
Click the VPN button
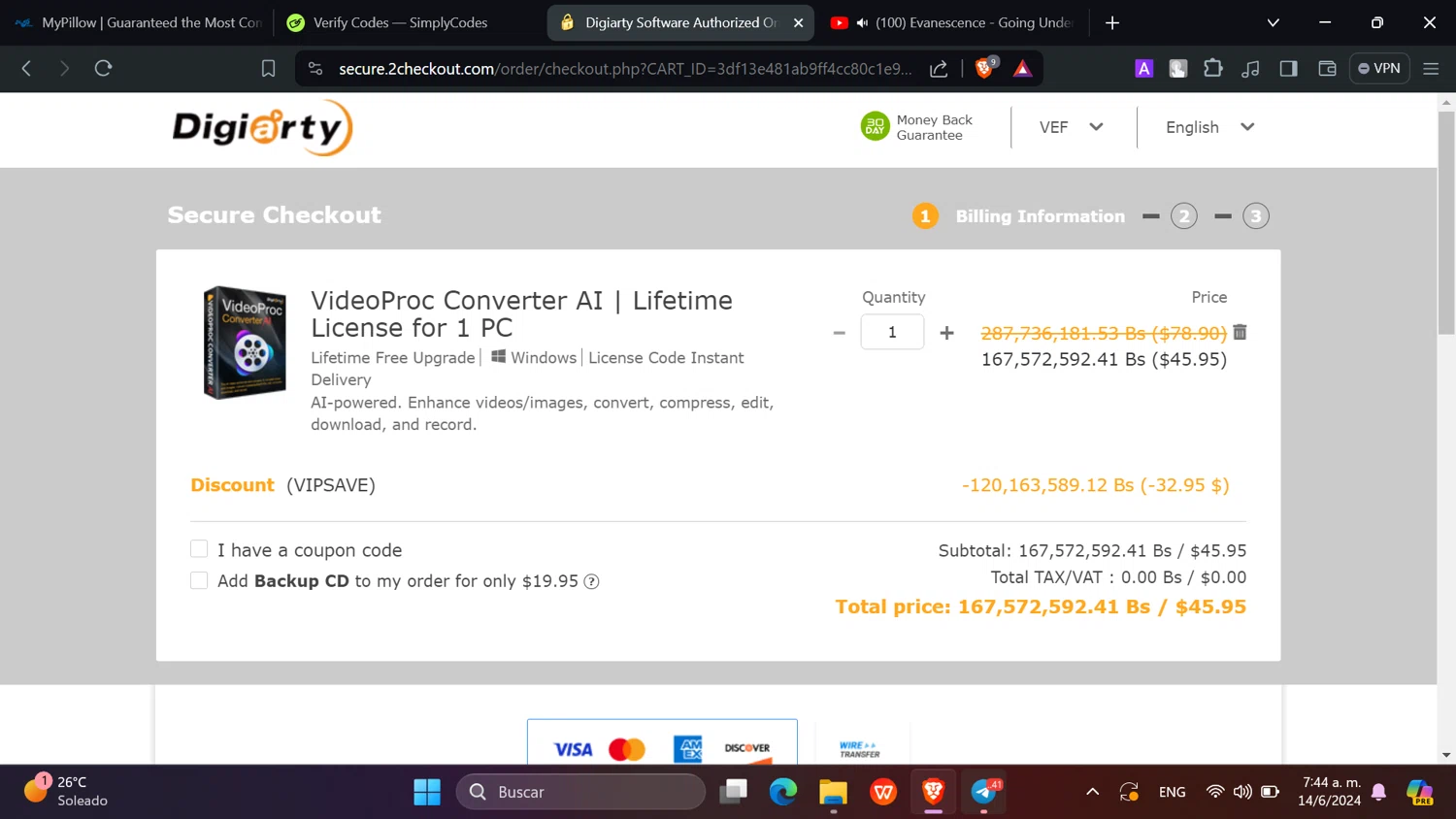pyautogui.click(x=1379, y=68)
